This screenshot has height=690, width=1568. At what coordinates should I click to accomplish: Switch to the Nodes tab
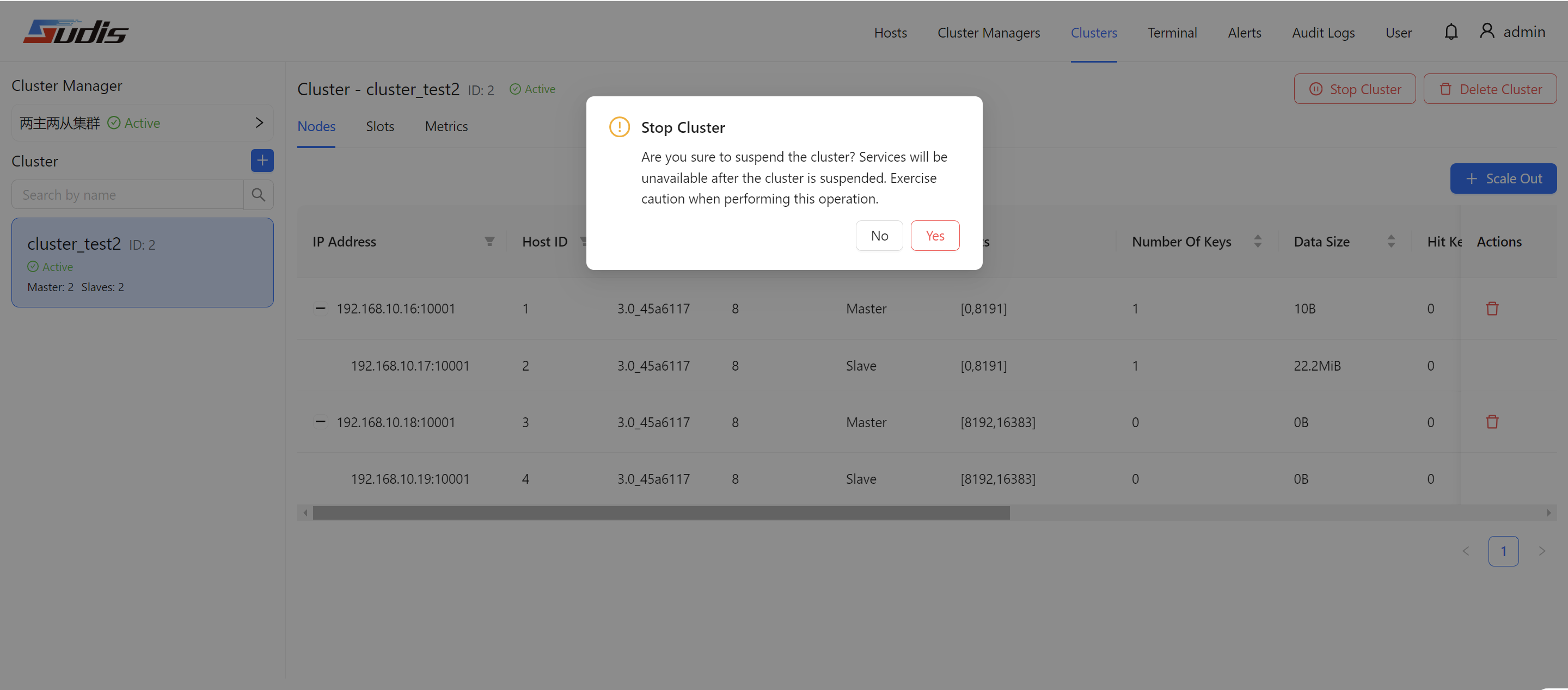click(316, 127)
